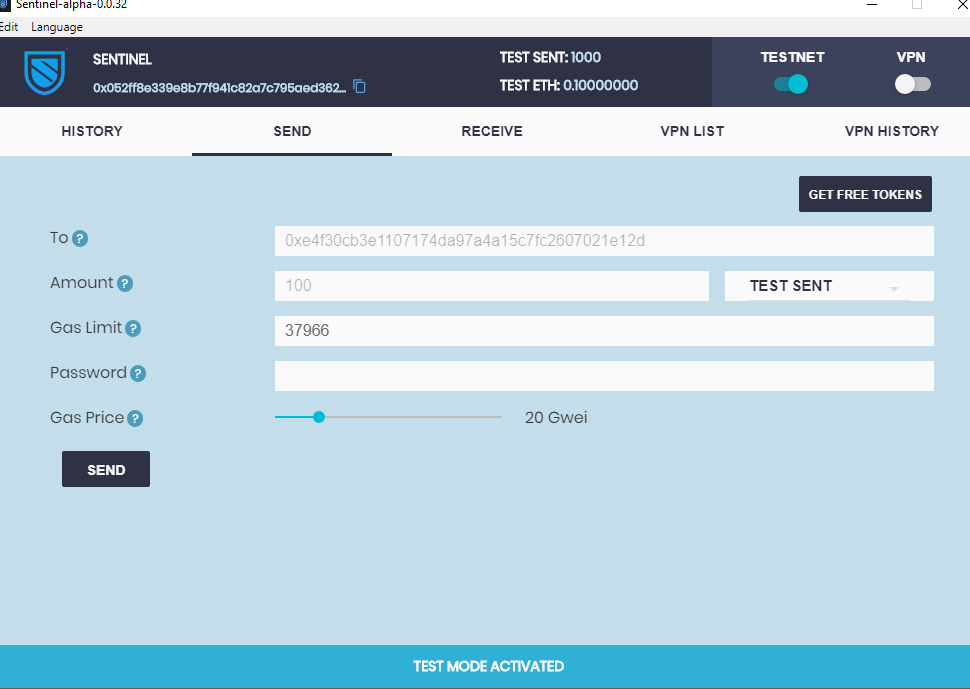Click the Password help question icon
Viewport: 970px width, 689px height.
pyautogui.click(x=138, y=374)
